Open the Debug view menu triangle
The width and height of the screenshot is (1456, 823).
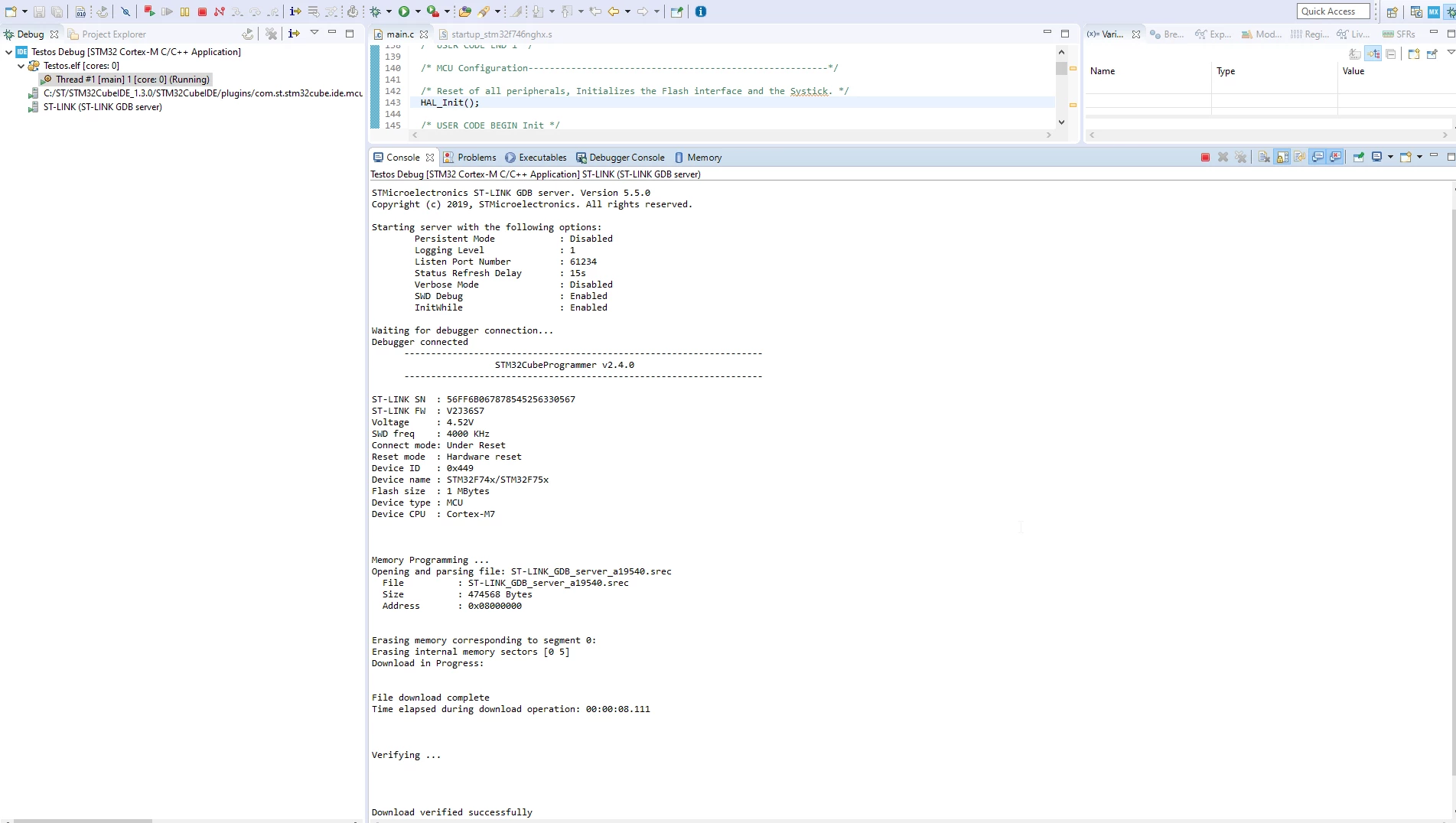[x=314, y=33]
